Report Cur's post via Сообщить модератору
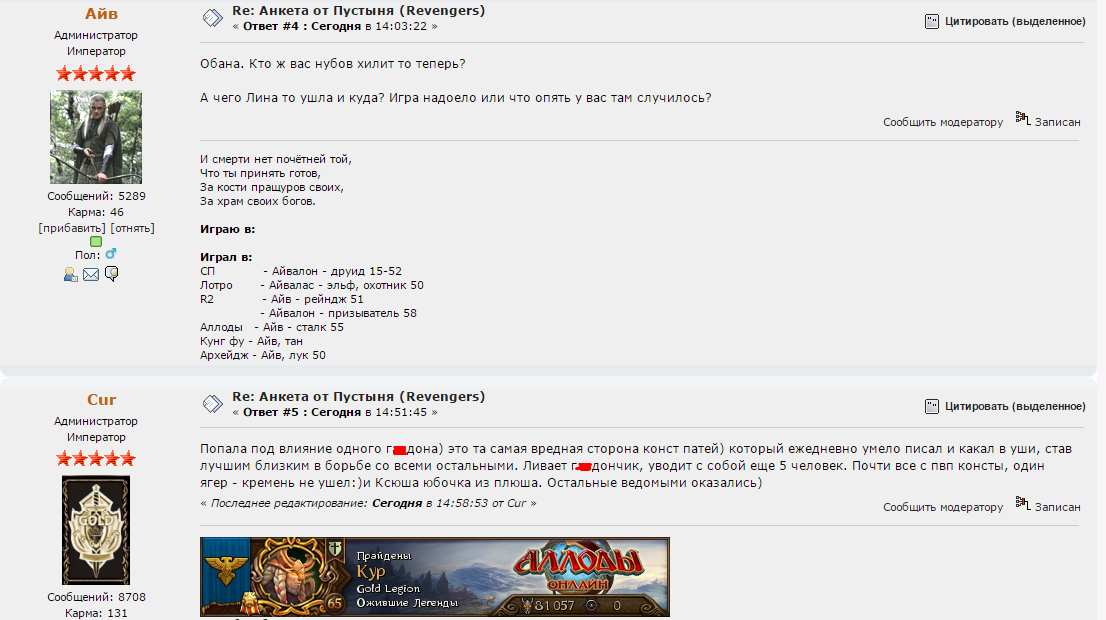This screenshot has width=1106, height=620. point(943,507)
